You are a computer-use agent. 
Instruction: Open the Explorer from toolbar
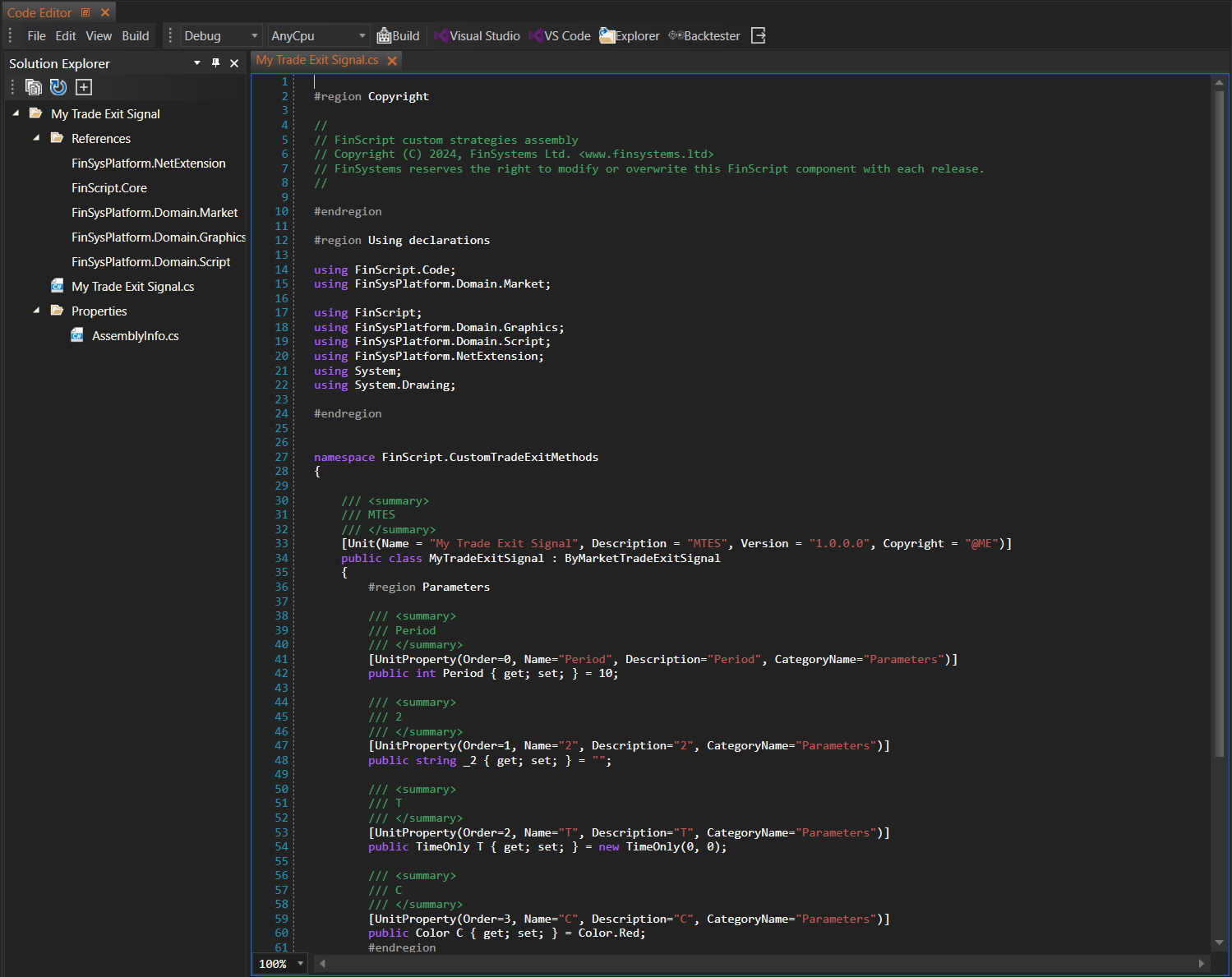click(x=630, y=36)
